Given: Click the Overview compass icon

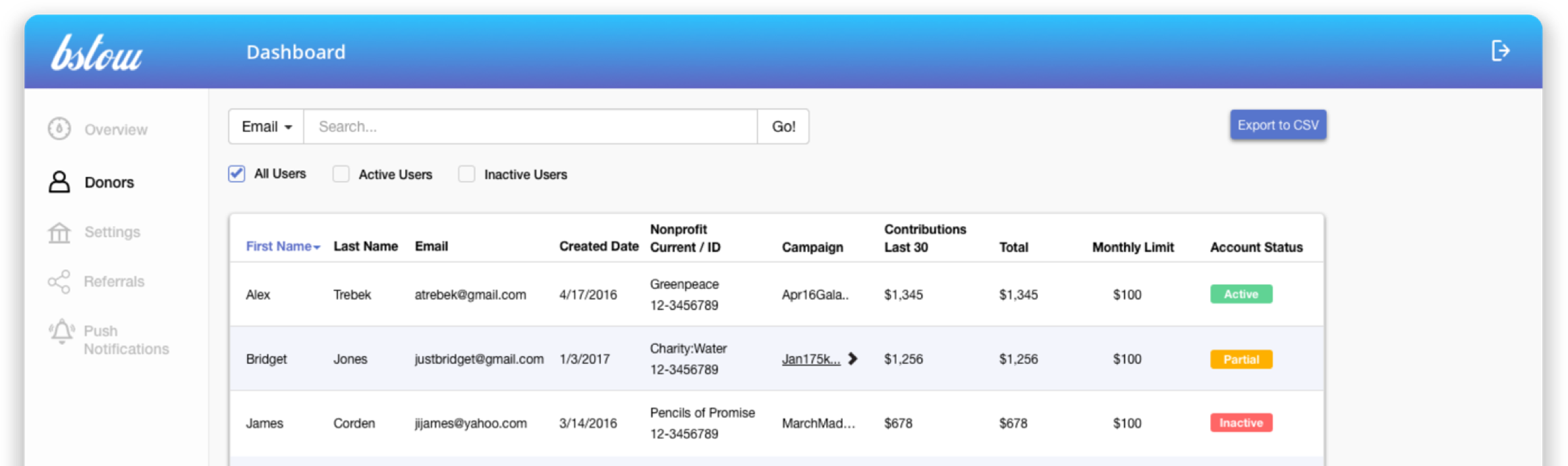Looking at the screenshot, I should [59, 128].
